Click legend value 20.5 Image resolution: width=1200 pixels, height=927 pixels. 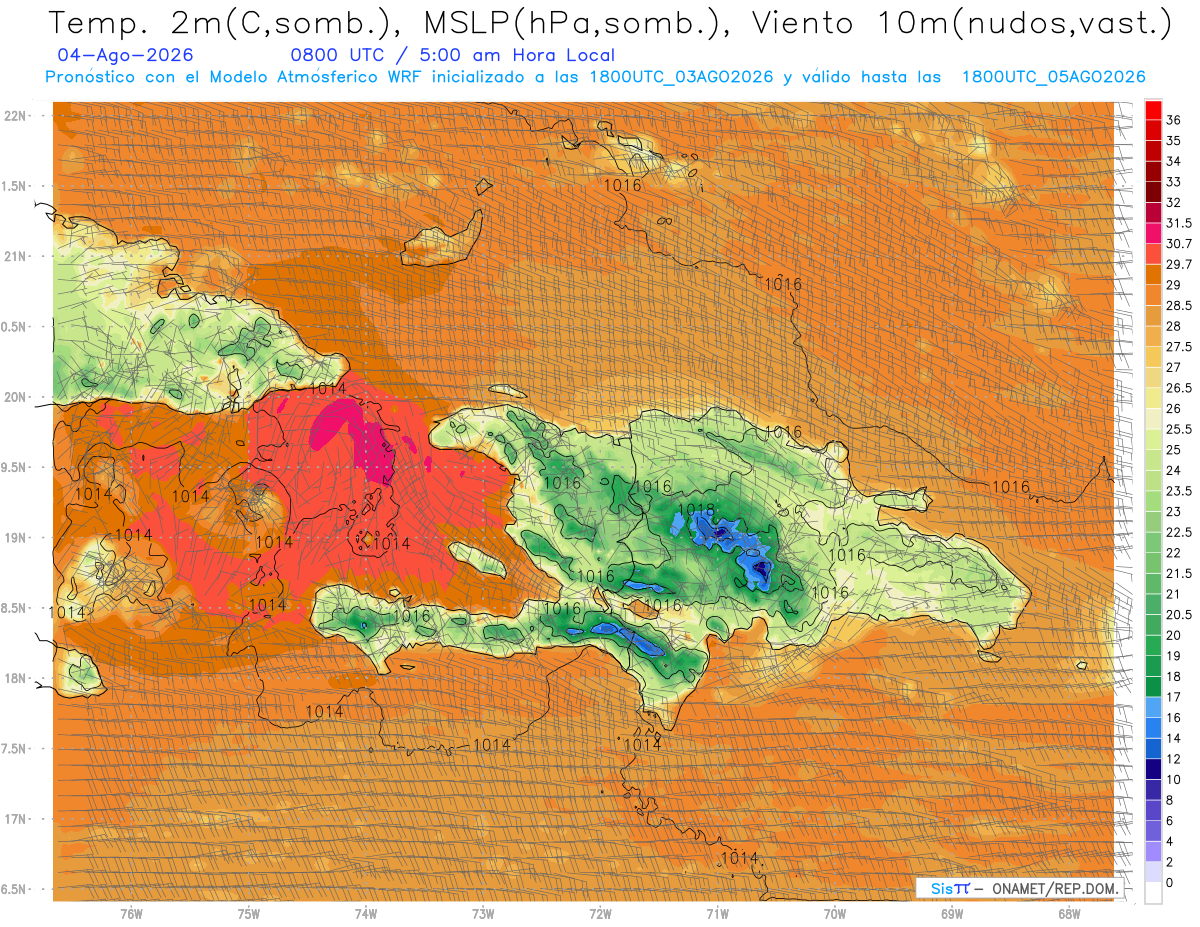click(x=1178, y=615)
